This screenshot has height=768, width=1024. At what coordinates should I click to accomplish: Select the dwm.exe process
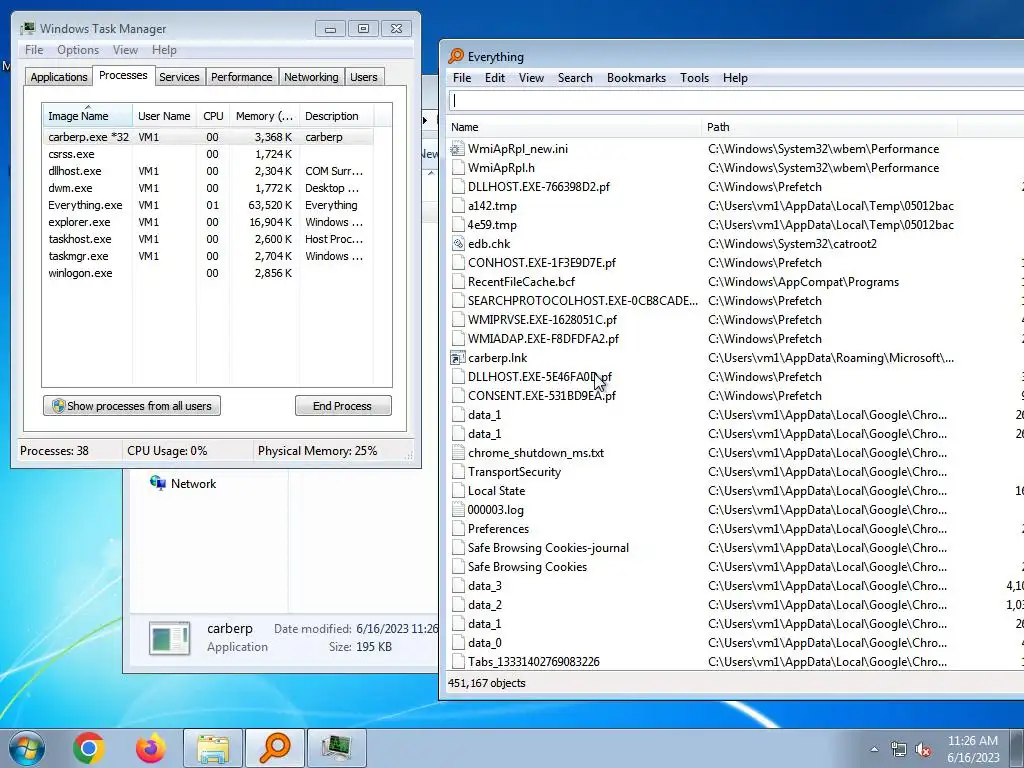pos(208,188)
